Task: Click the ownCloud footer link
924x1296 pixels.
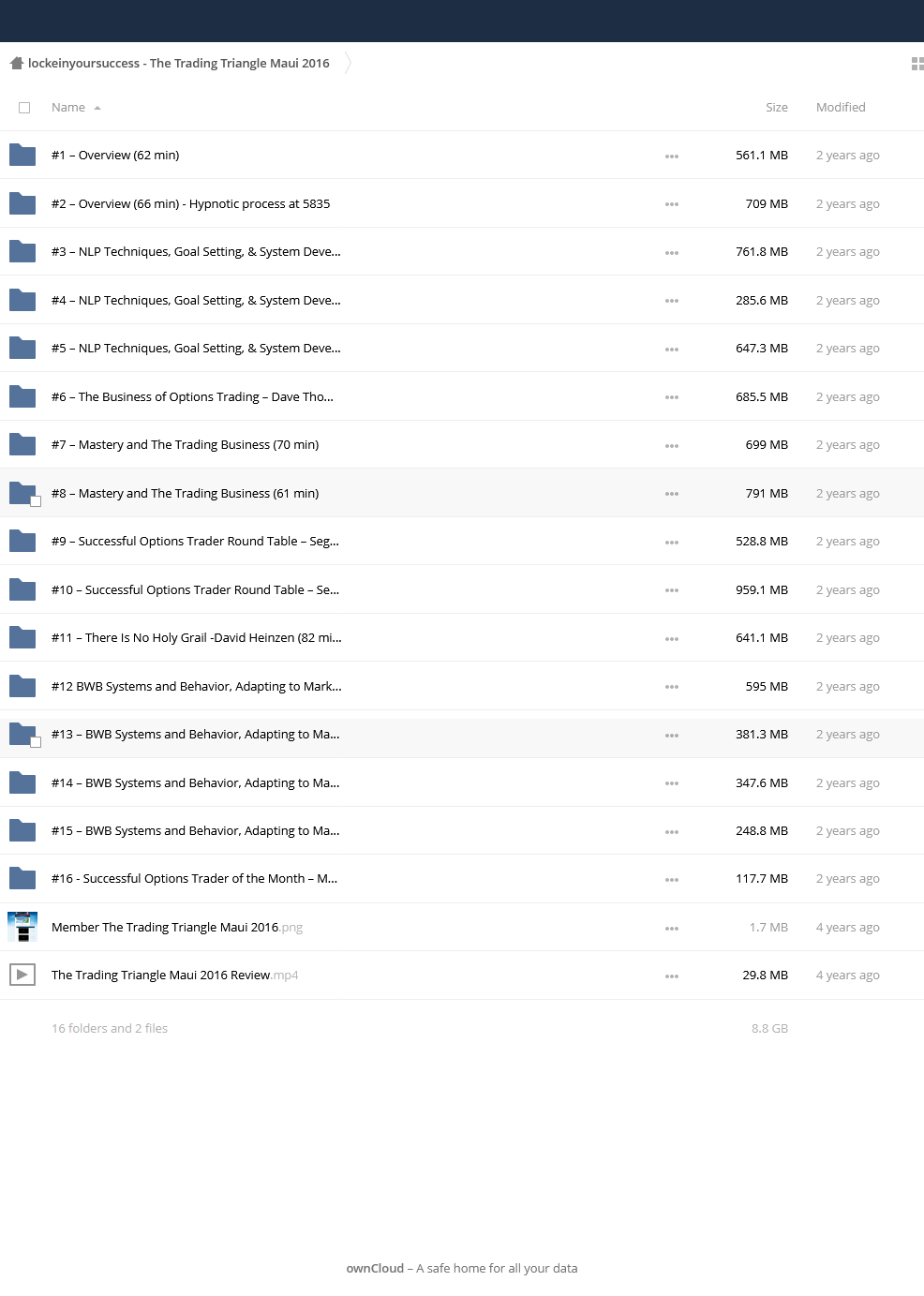Action: pos(375,1268)
